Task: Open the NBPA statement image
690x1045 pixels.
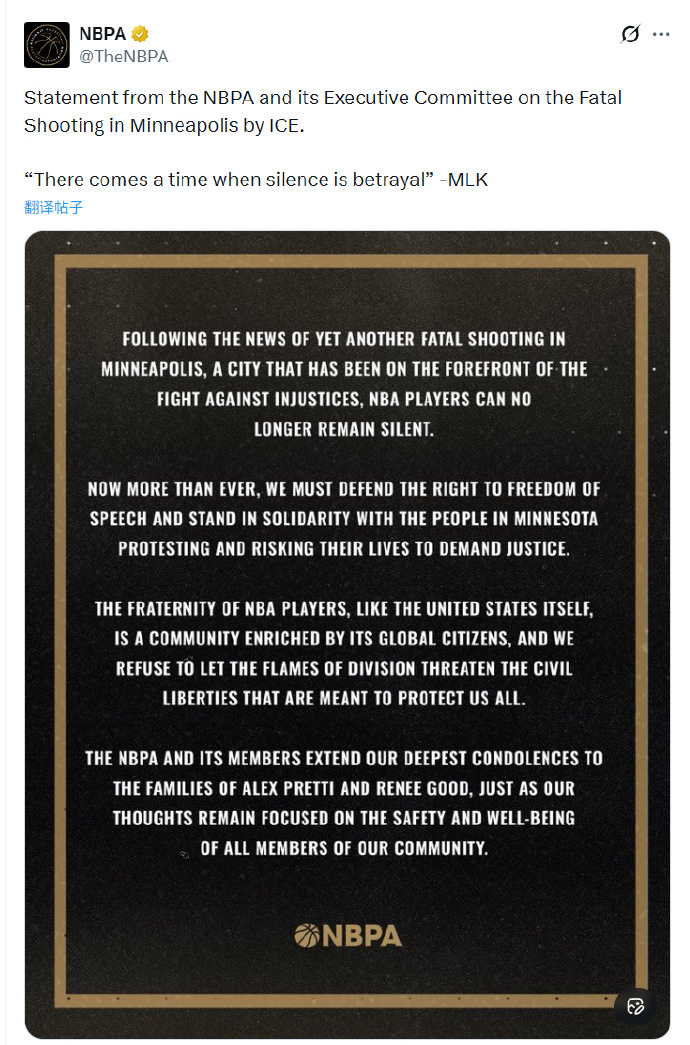Action: point(347,635)
